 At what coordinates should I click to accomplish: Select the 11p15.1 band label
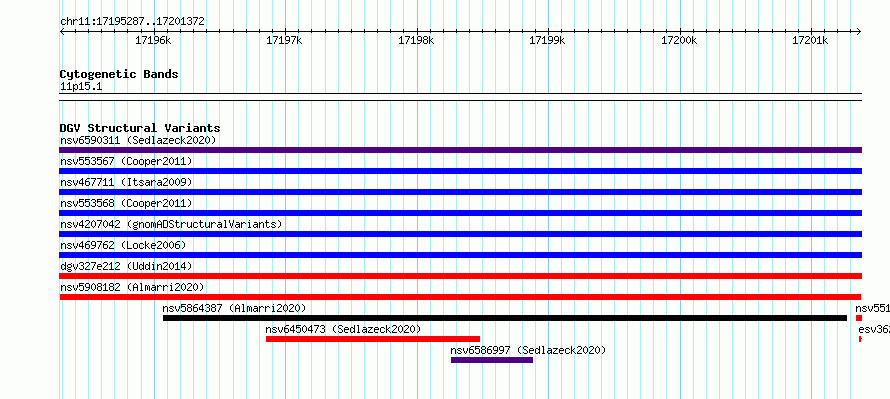(x=81, y=87)
